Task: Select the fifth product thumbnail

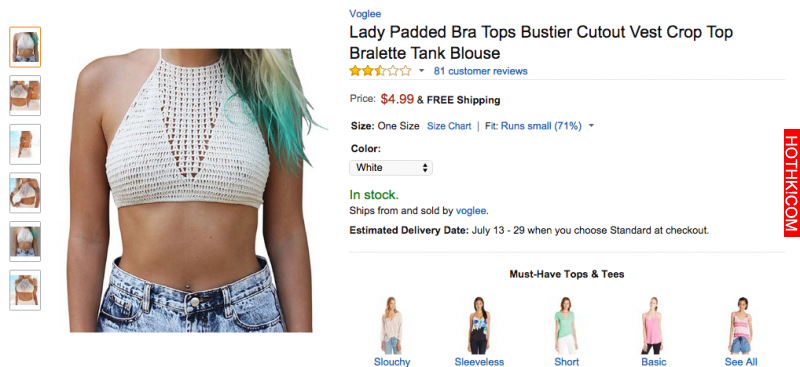Action: pos(25,241)
